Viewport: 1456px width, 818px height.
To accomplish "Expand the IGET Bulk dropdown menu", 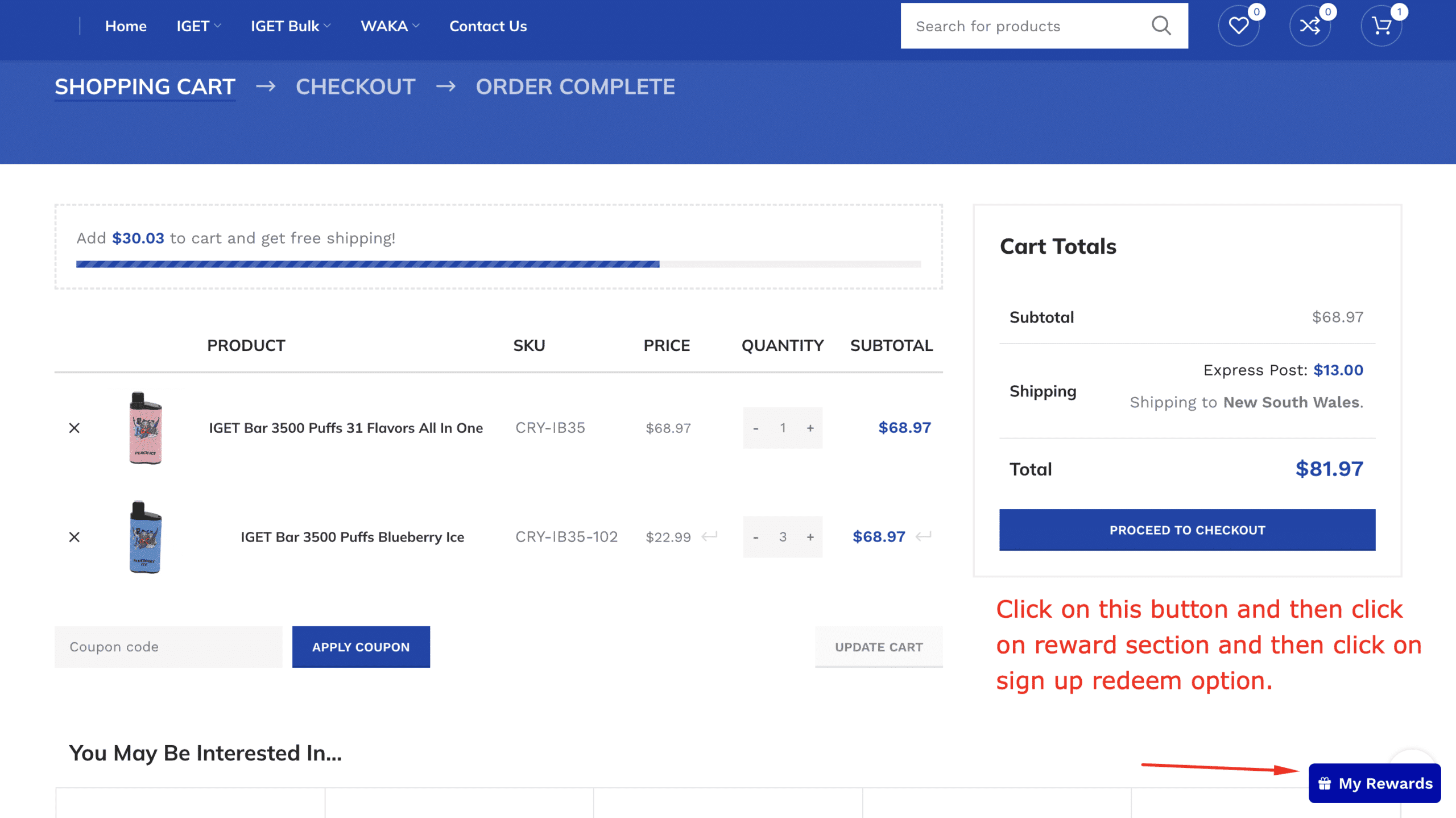I will pyautogui.click(x=290, y=26).
